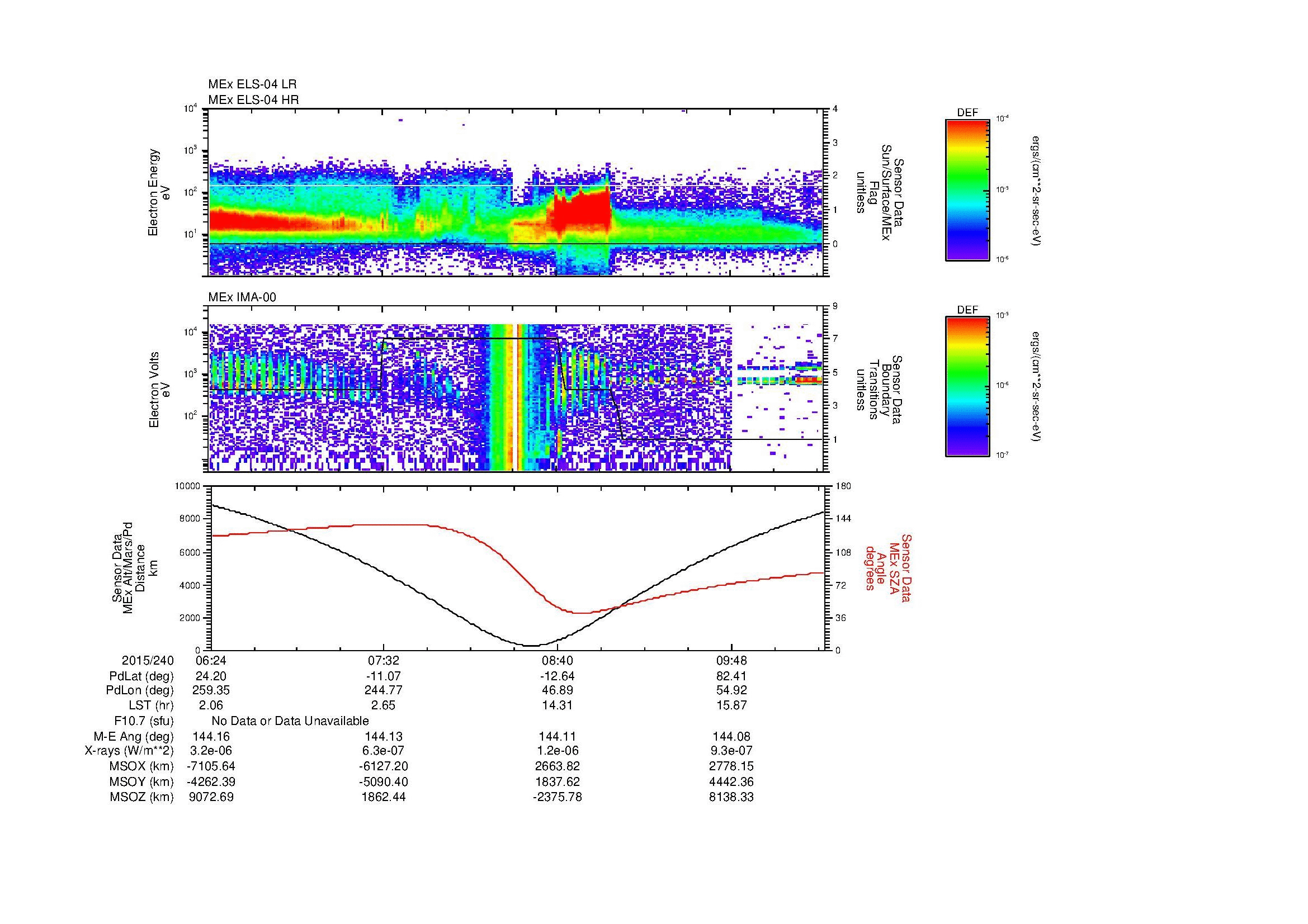This screenshot has height=924, width=1308.
Task: Click PdLat value 82.41
Action: (731, 676)
